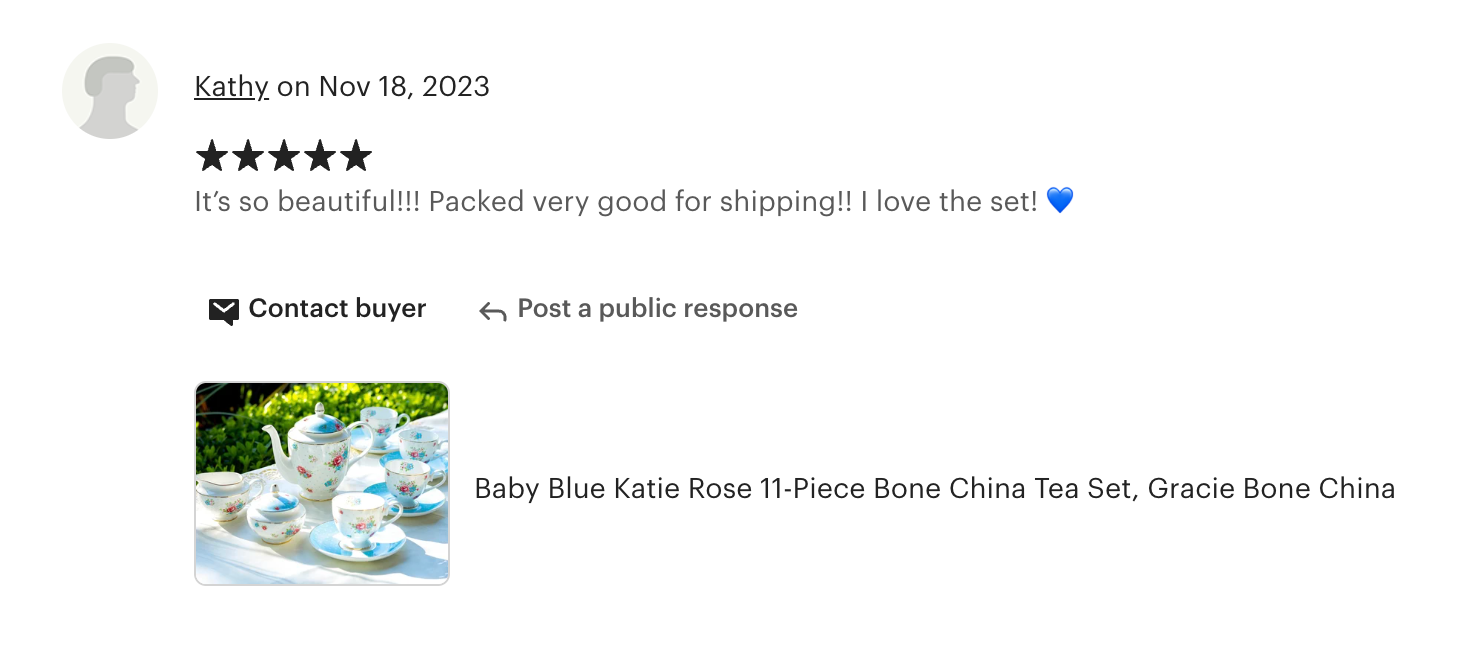
Task: Click "Gracie Bone China" in listing title
Action: click(x=1271, y=489)
